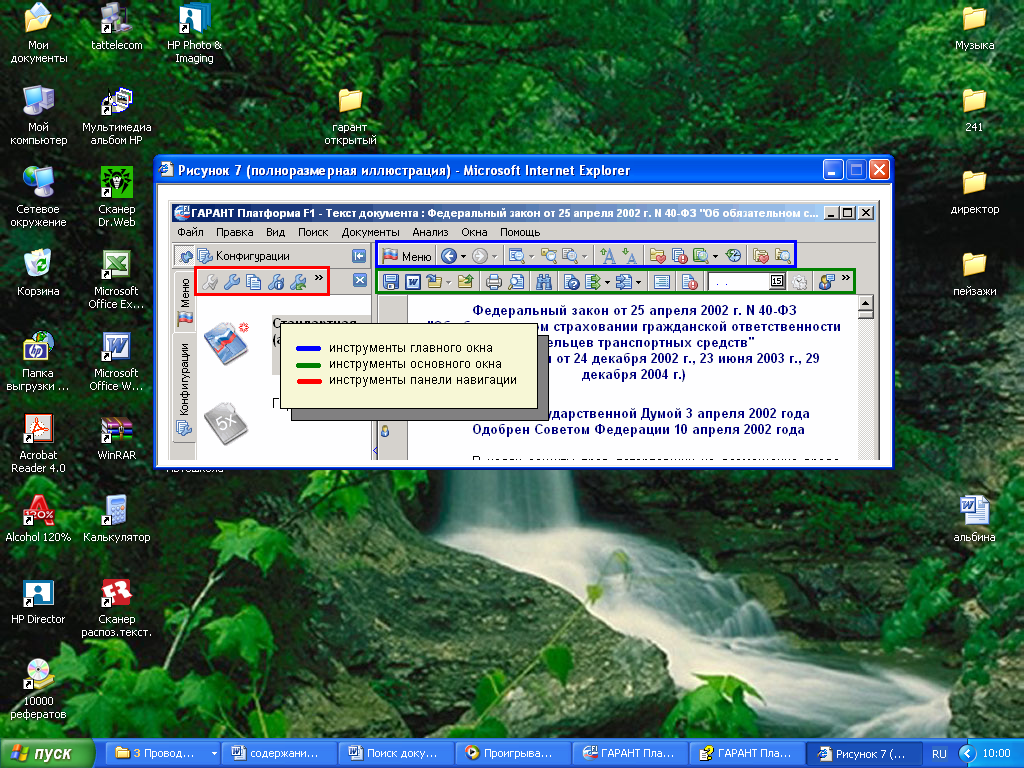Open the Правка menu
This screenshot has height=768, width=1024.
(234, 232)
